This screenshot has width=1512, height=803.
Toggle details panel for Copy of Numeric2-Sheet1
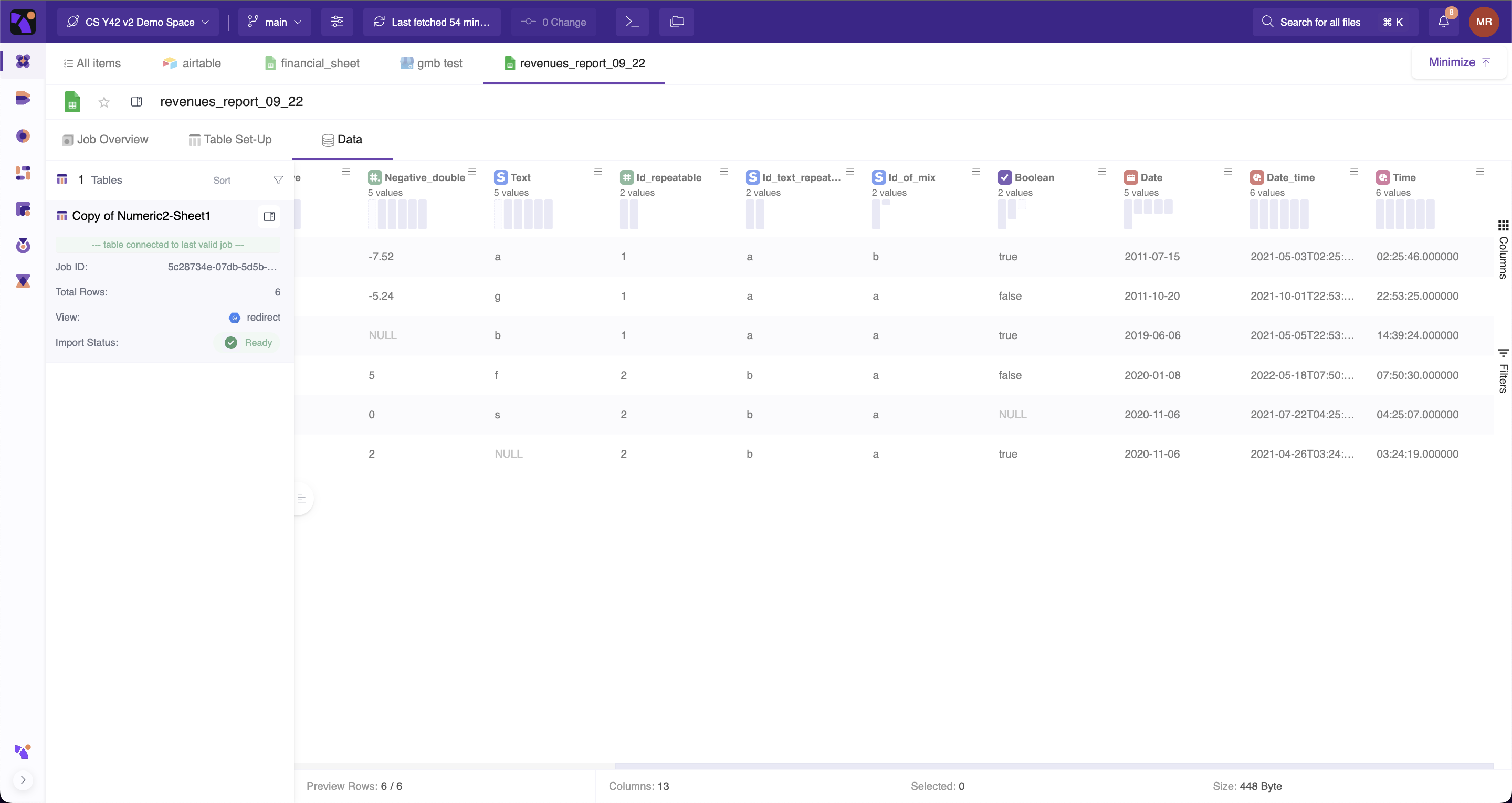269,216
